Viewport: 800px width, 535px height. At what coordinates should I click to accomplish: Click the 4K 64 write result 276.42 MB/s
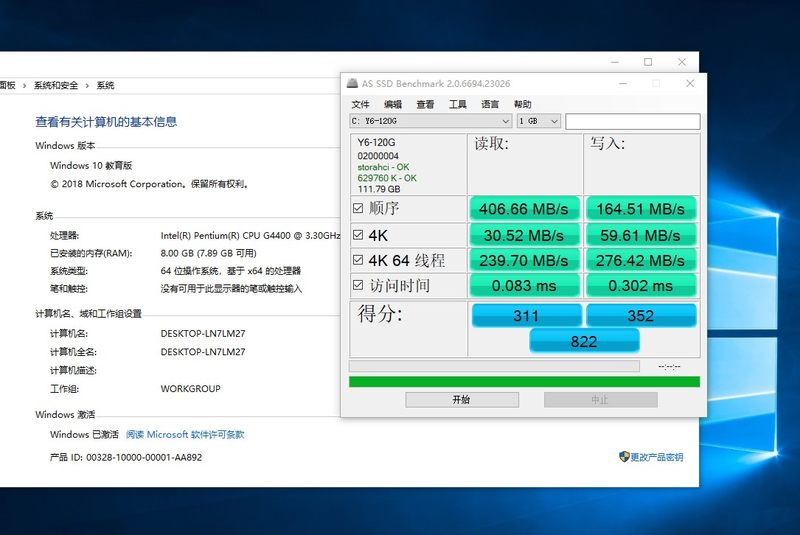641,261
